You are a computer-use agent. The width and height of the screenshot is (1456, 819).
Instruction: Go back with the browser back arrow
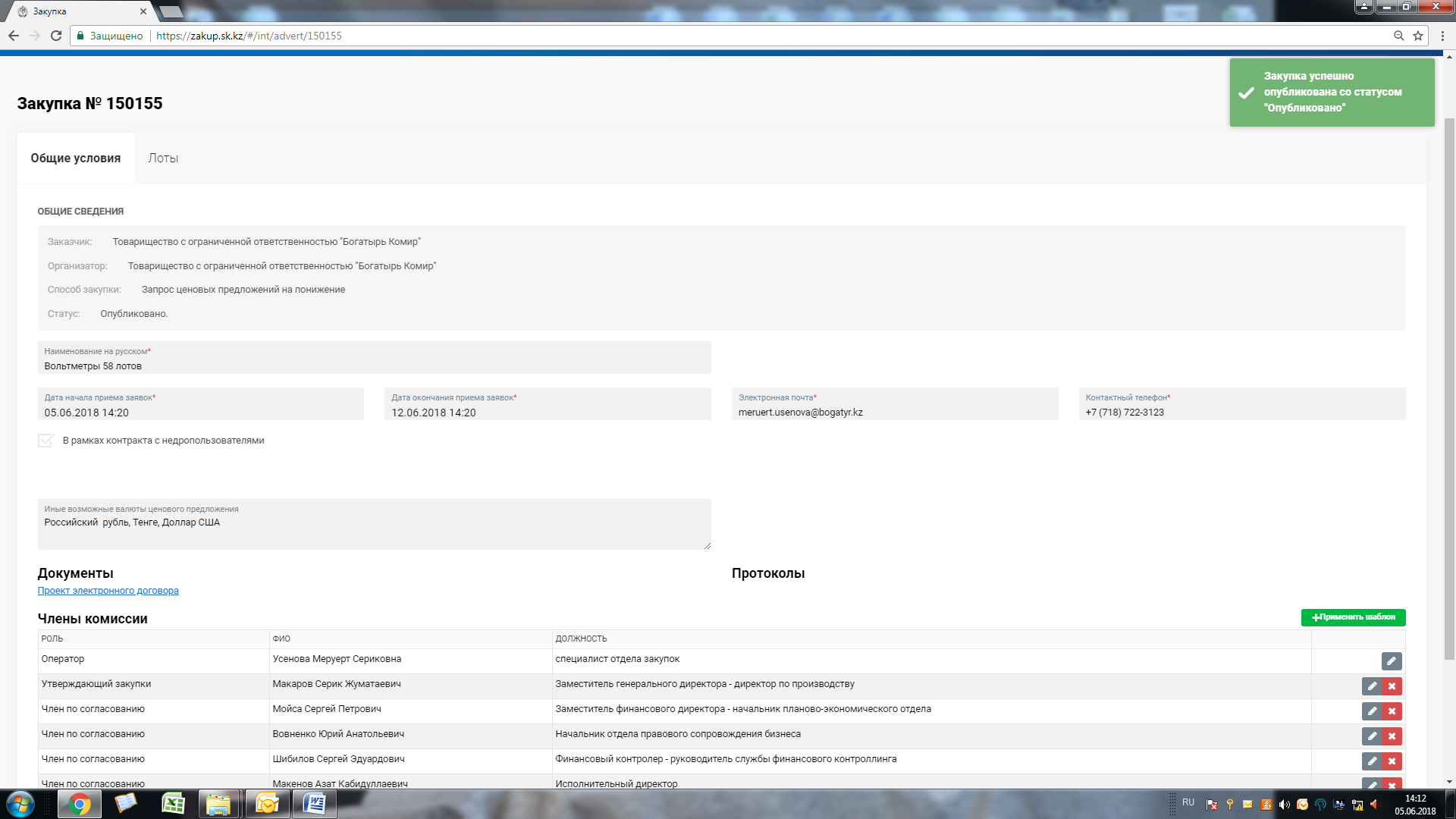[14, 36]
